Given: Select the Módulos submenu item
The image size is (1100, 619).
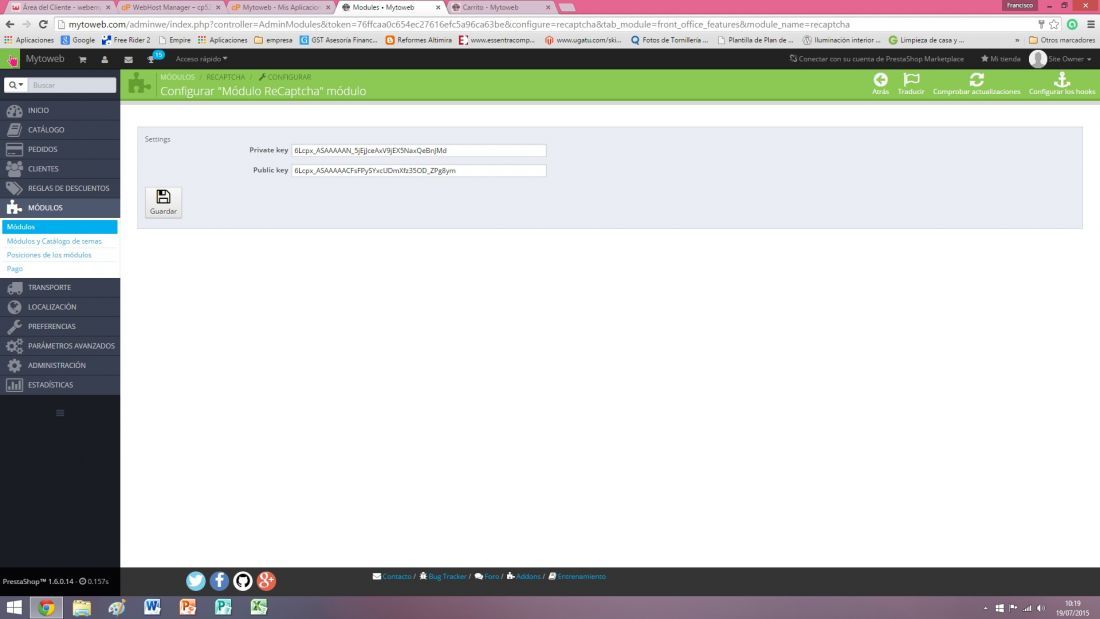Looking at the screenshot, I should tap(60, 227).
